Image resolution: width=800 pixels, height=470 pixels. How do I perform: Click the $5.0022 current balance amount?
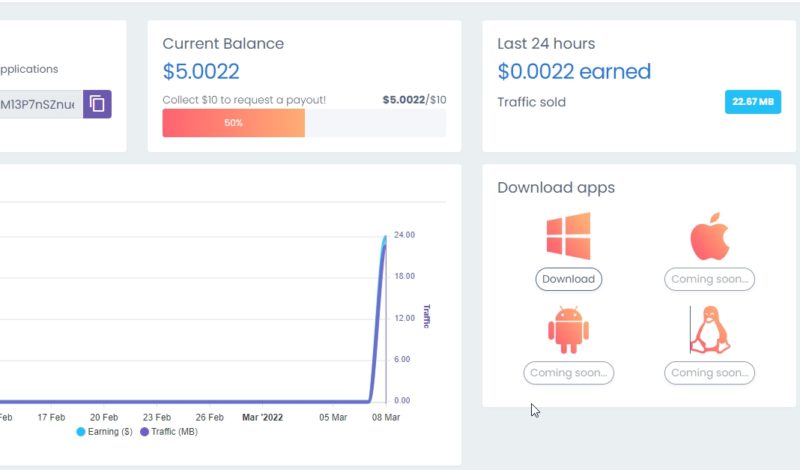point(201,72)
